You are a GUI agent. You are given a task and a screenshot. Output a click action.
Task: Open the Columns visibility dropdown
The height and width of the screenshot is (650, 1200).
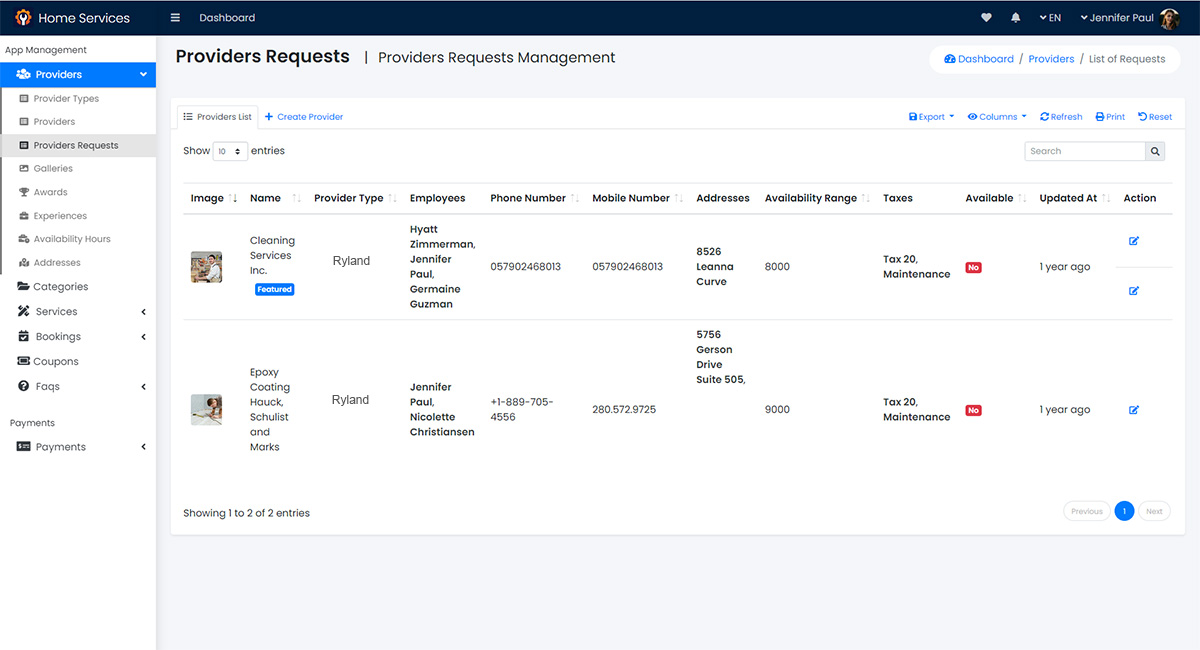click(997, 117)
